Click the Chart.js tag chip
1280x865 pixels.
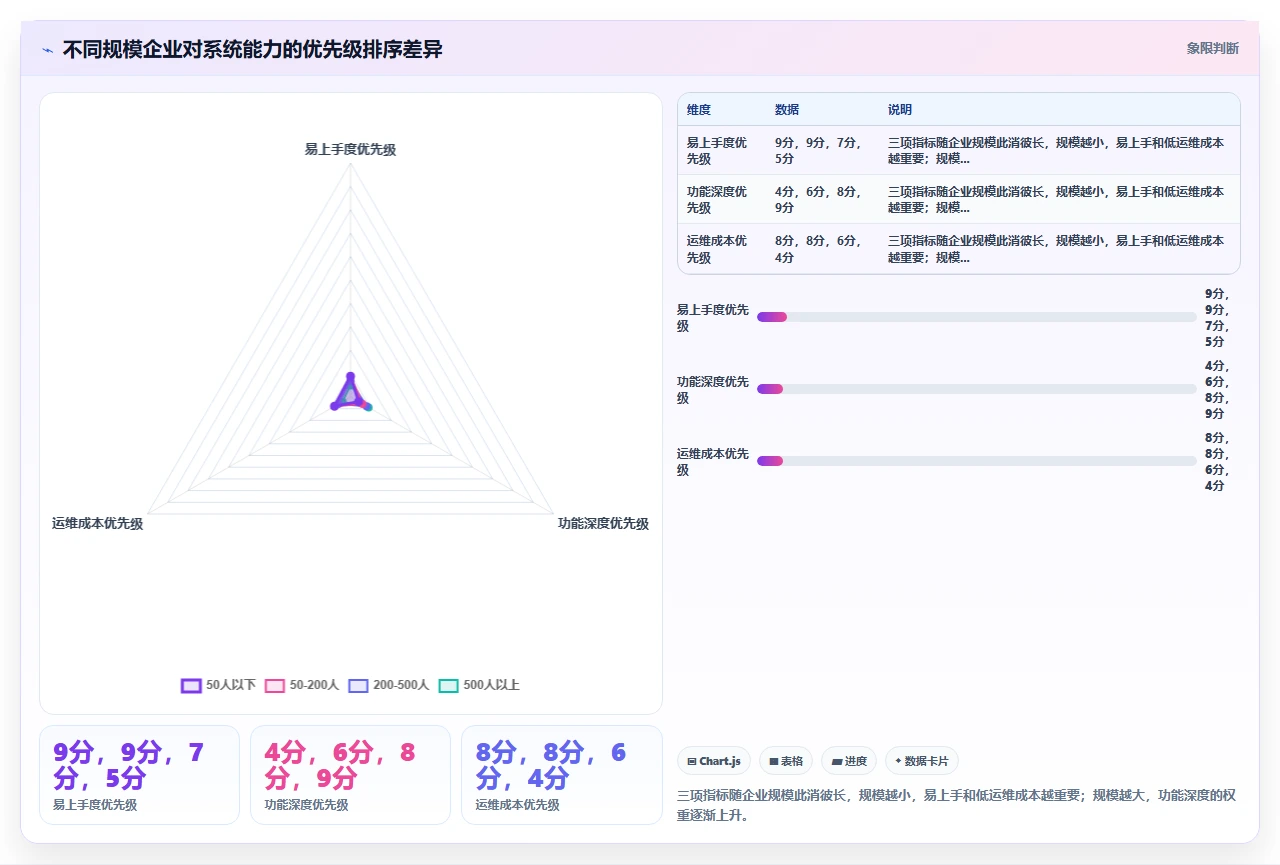(x=714, y=761)
